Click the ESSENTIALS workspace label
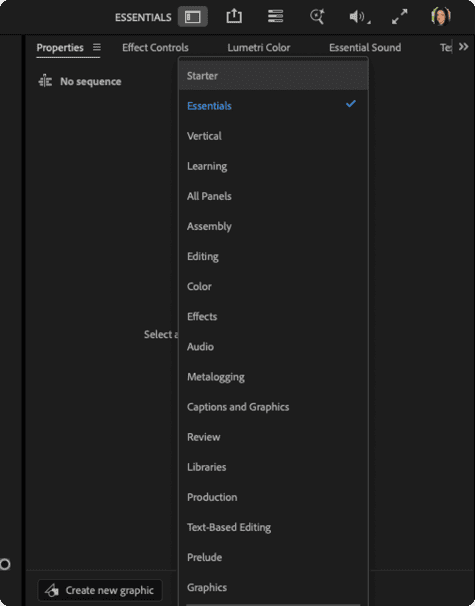Screen dimensions: 475x606 (x=143, y=17)
